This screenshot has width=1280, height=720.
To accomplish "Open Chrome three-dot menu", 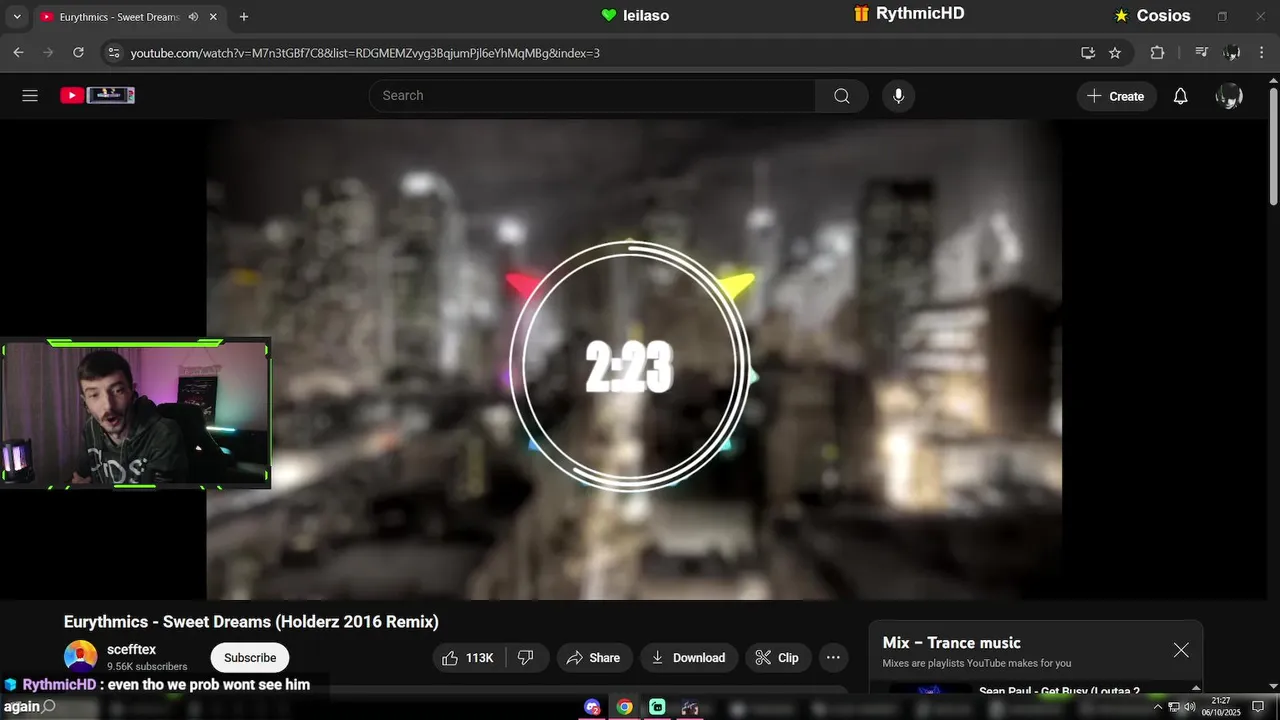I will pyautogui.click(x=1262, y=53).
